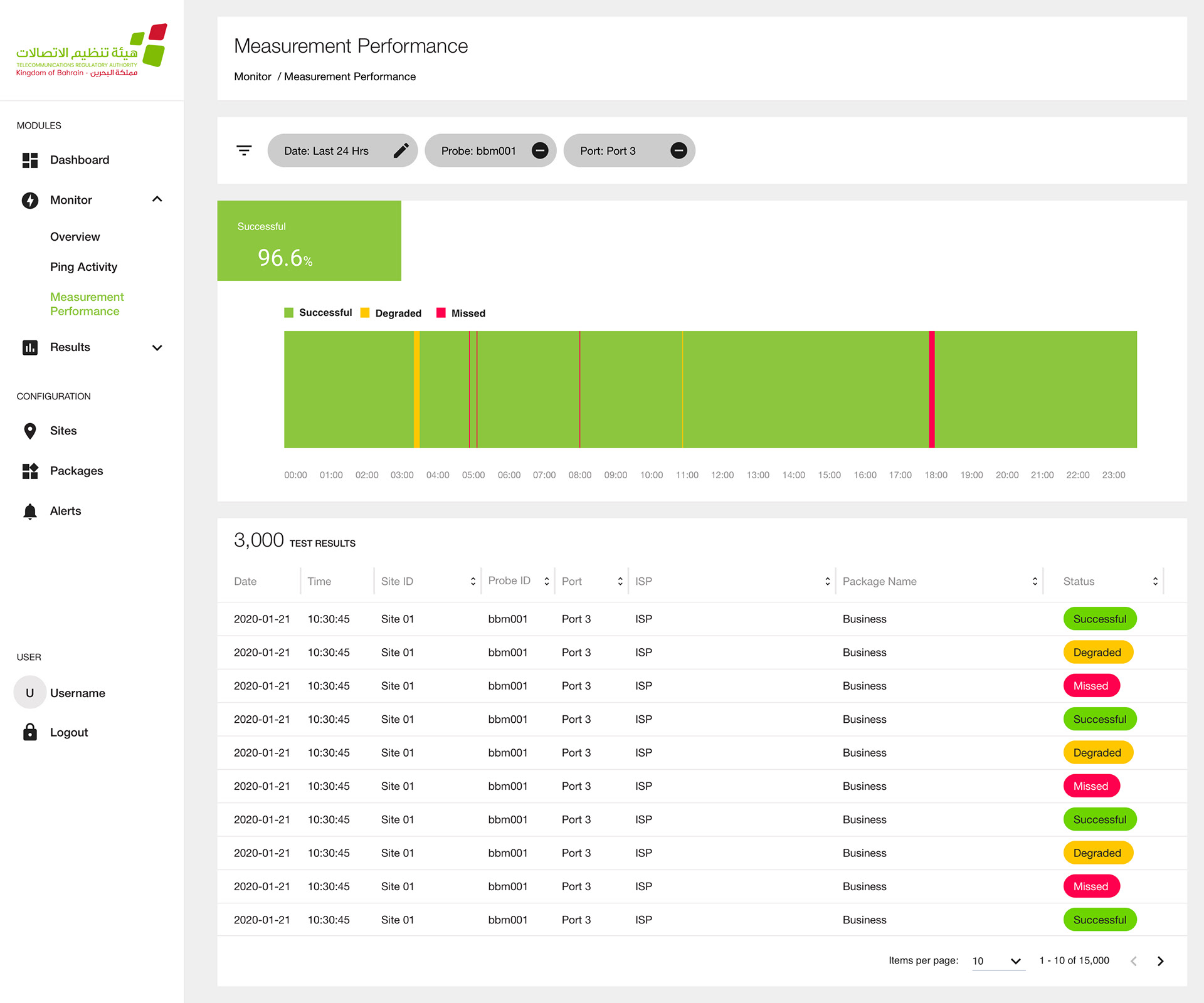Remove the Probe bbm001 filter chip
1204x1003 pixels.
click(540, 150)
